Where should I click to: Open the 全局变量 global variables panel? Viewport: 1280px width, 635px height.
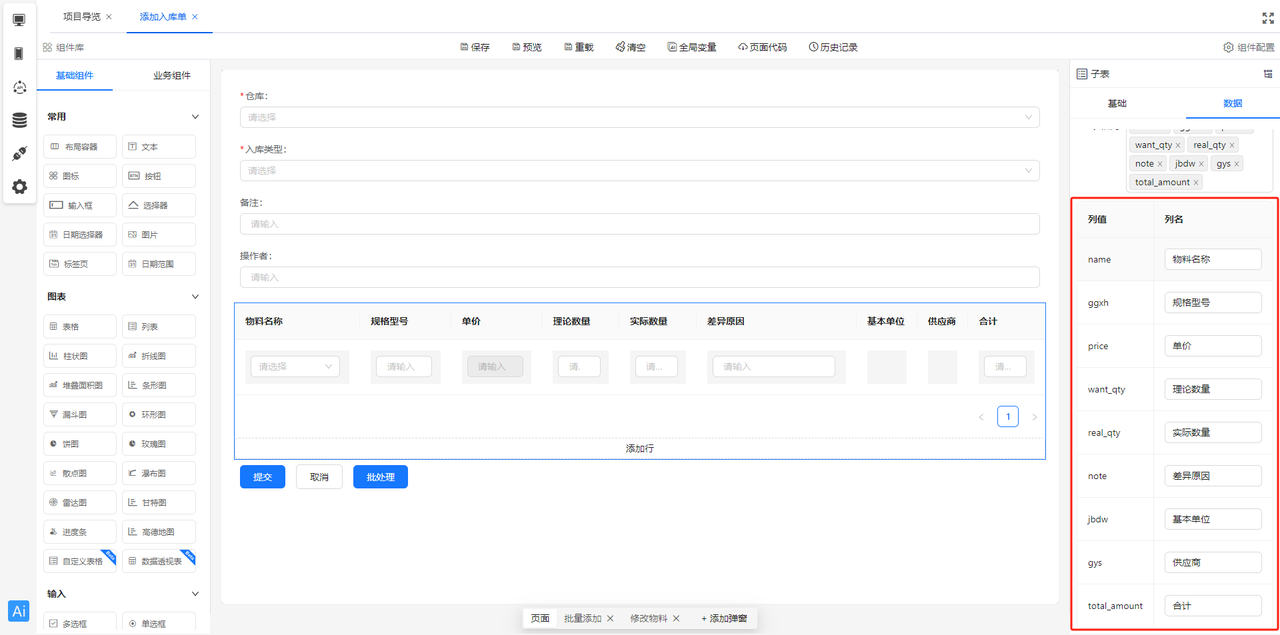click(x=691, y=46)
